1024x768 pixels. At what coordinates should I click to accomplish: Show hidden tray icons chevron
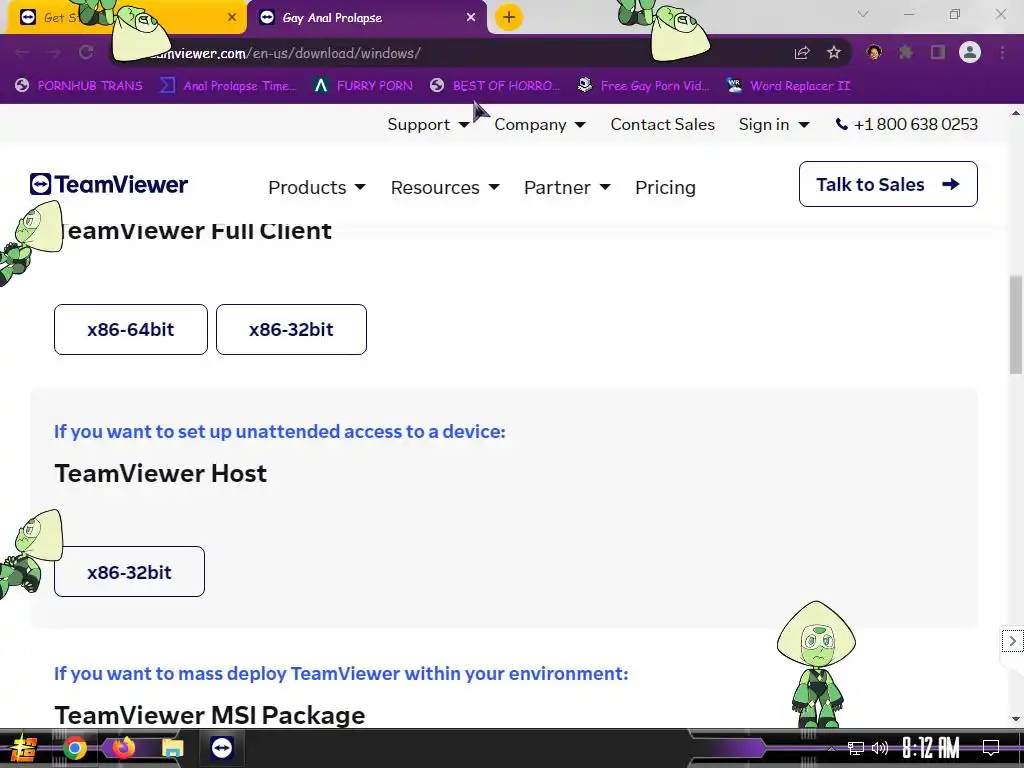(831, 748)
